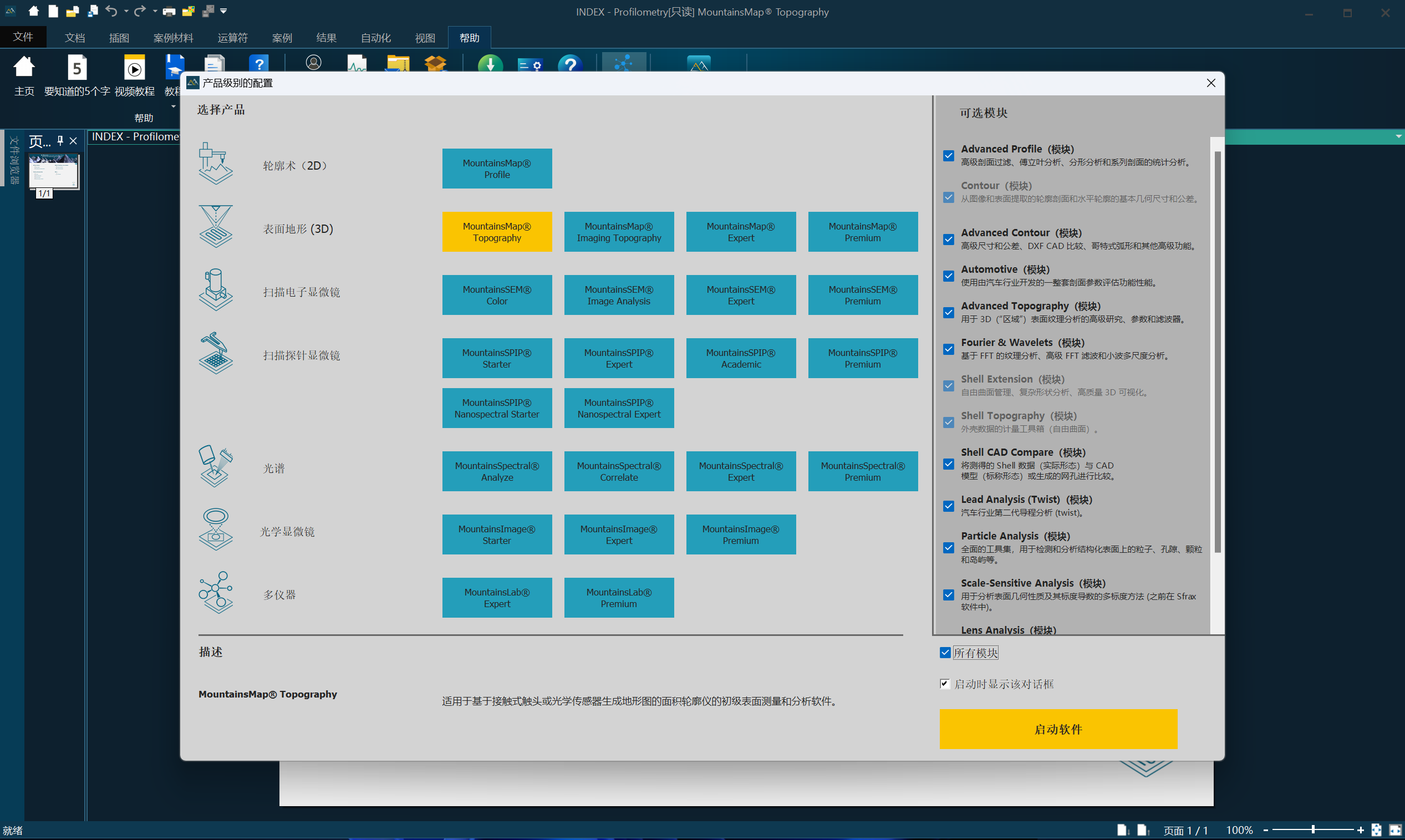Expand the document tab list arrow
Image resolution: width=1405 pixels, height=840 pixels.
pos(1398,136)
